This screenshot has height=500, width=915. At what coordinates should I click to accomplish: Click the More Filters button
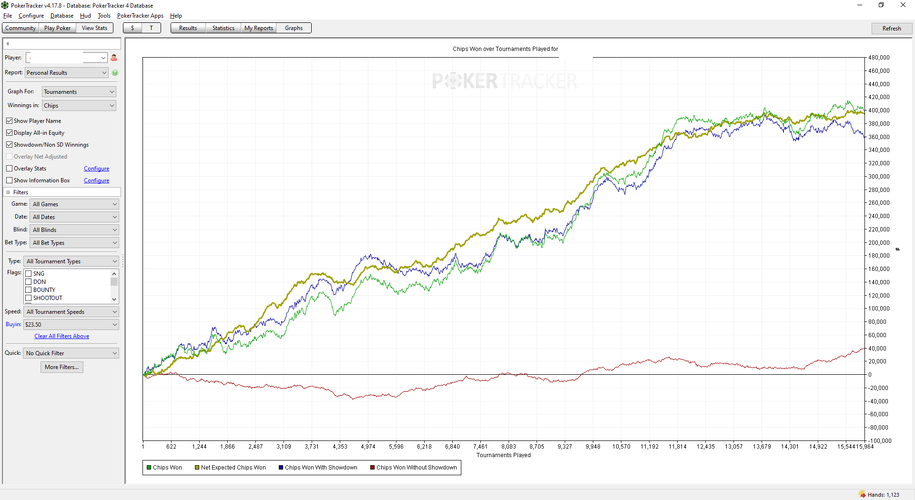61,367
